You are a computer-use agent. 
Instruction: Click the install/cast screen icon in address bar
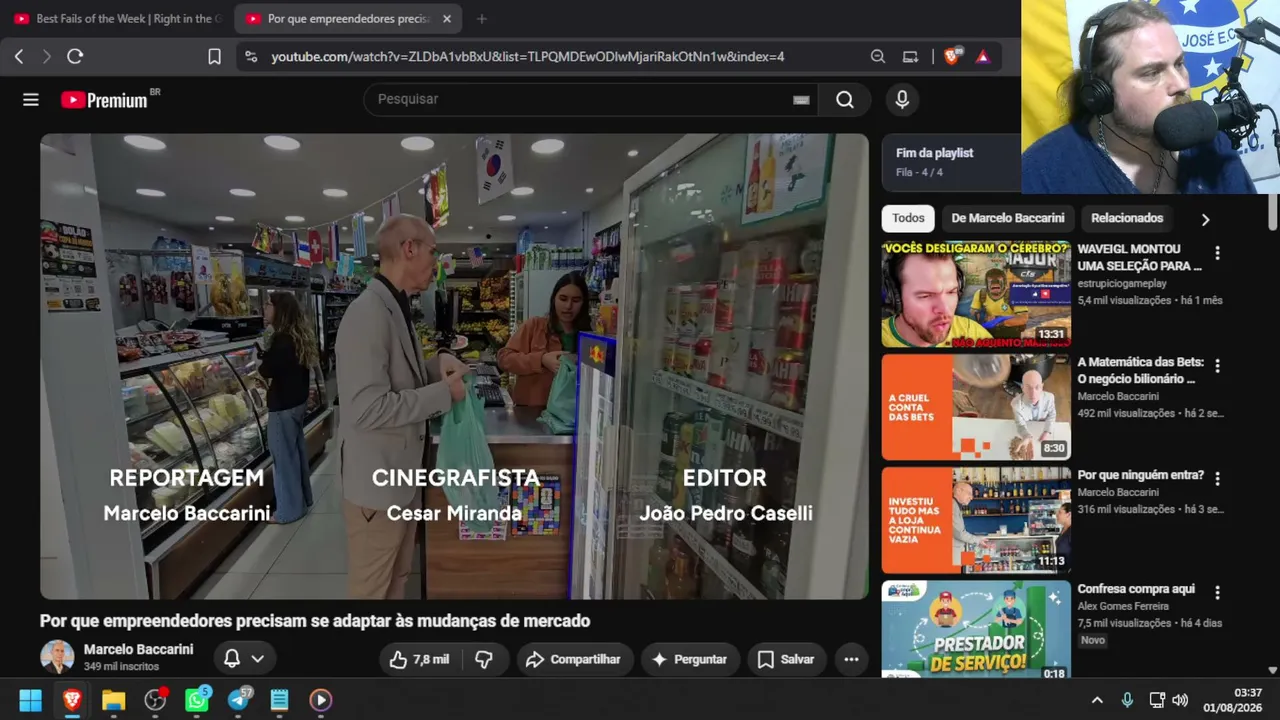tap(910, 57)
